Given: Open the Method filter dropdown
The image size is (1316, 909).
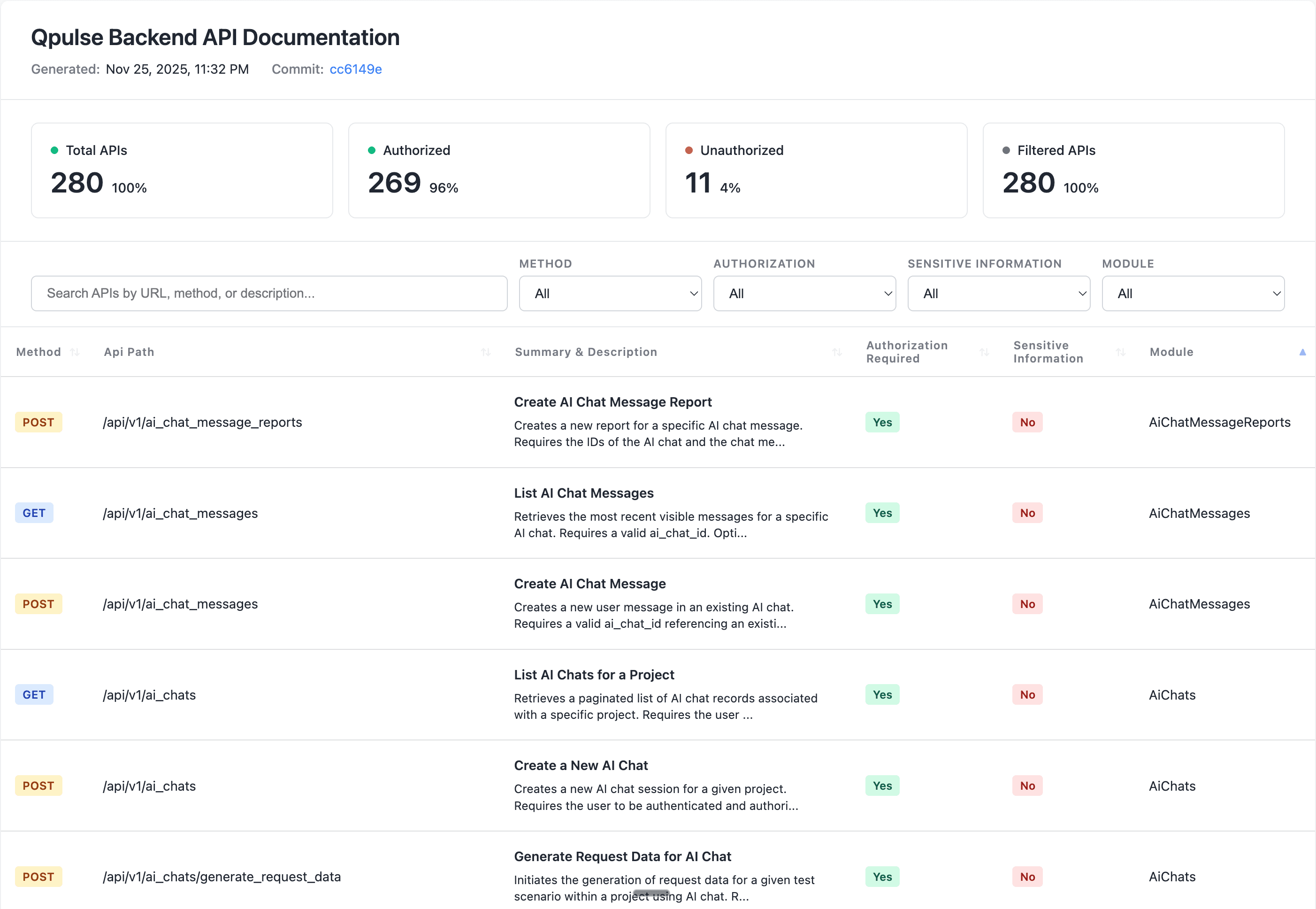Looking at the screenshot, I should (610, 293).
